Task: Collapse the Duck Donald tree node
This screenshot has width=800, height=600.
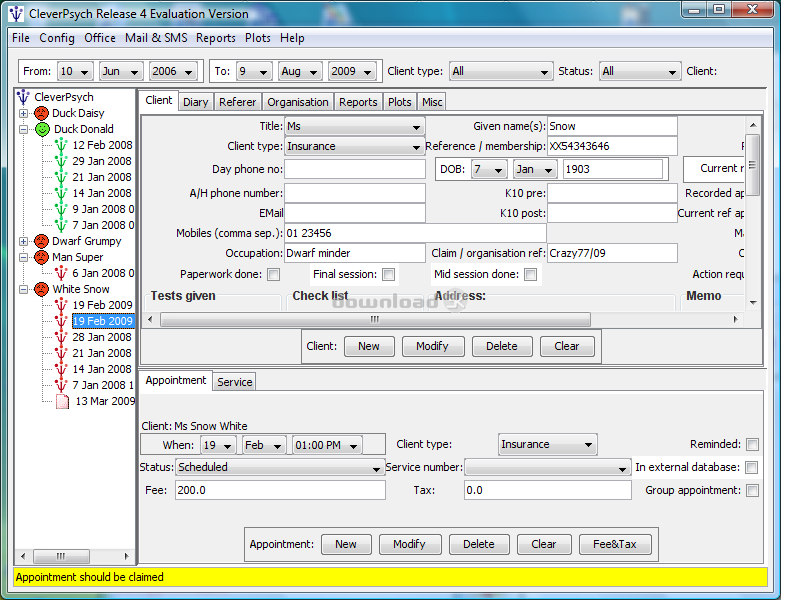Action: (x=23, y=130)
